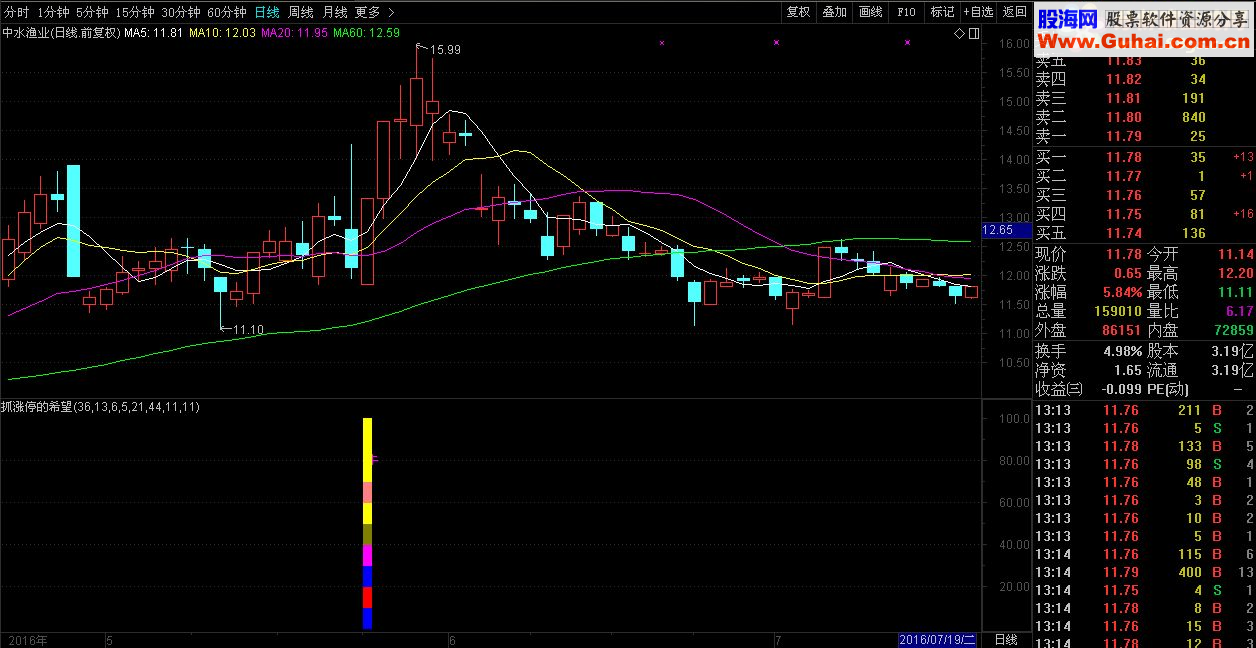Click the 卖一 11.79 order row
Screen dimensions: 1256x648
[x=1144, y=137]
